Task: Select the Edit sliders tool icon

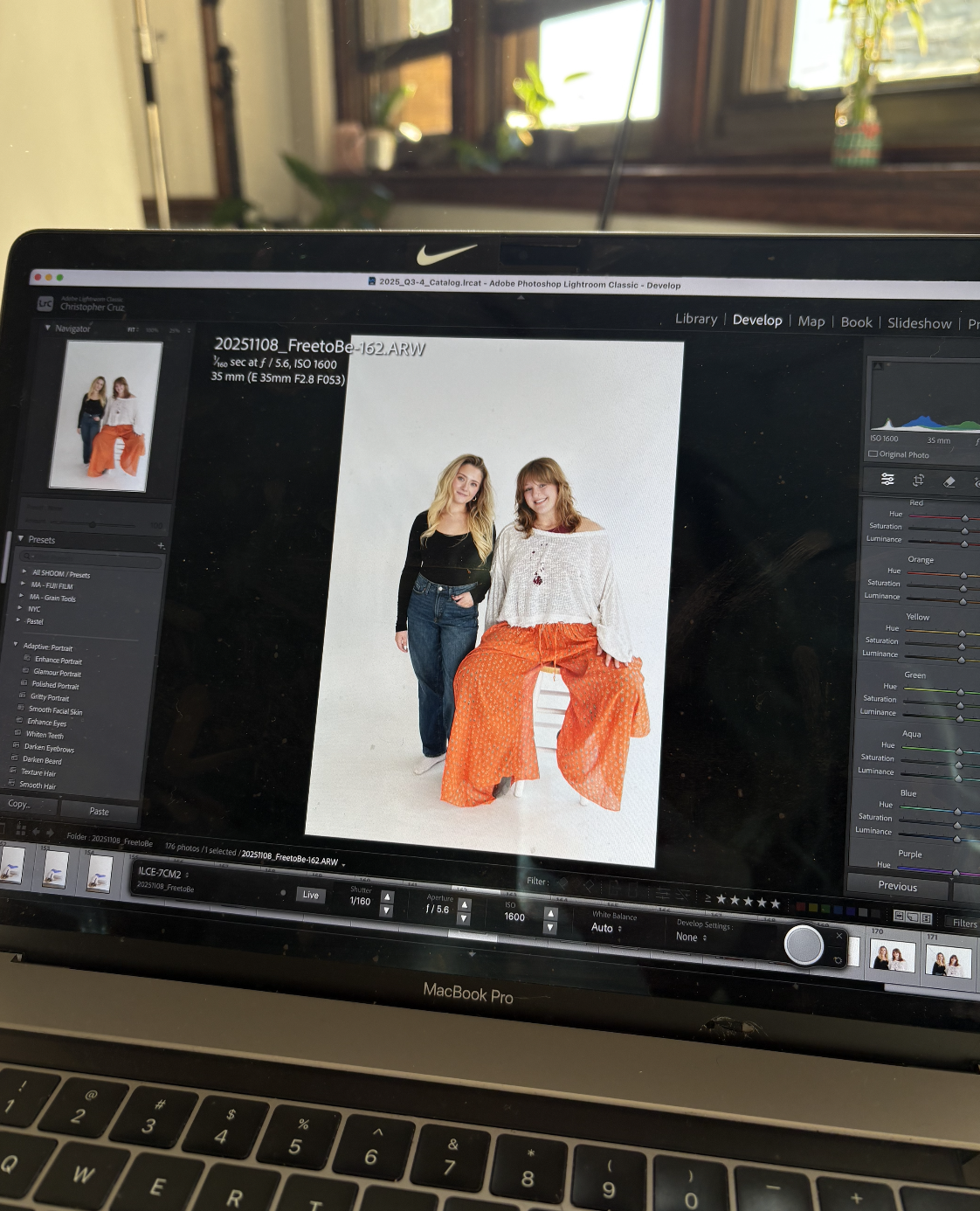Action: point(887,479)
